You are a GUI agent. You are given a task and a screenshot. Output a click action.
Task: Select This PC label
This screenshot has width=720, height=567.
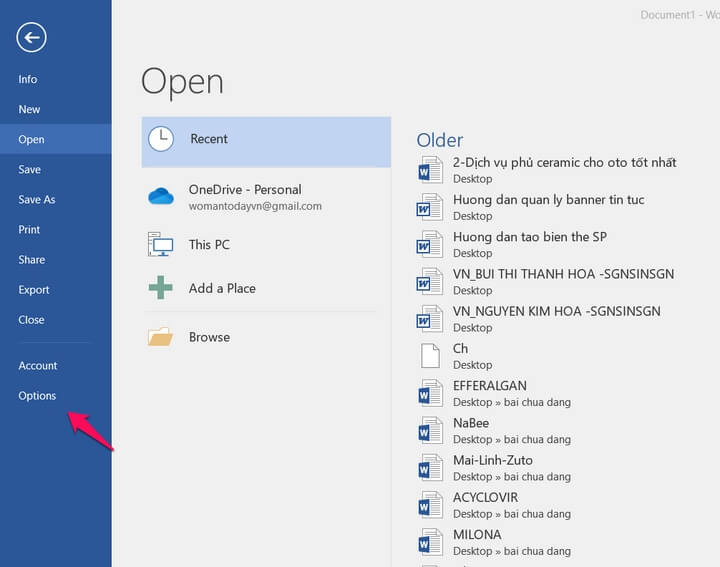(209, 245)
